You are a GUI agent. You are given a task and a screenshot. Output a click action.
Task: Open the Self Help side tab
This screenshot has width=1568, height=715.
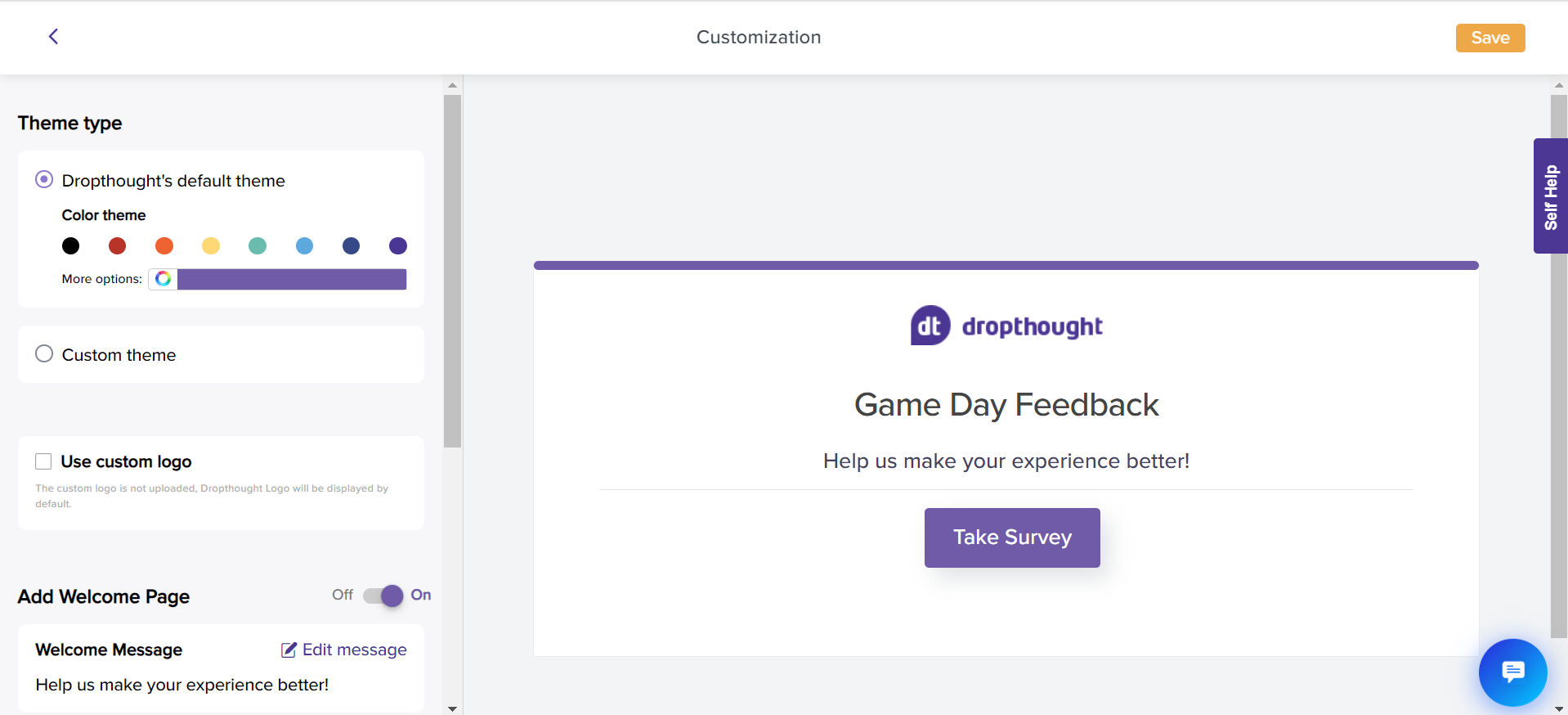[x=1550, y=196]
